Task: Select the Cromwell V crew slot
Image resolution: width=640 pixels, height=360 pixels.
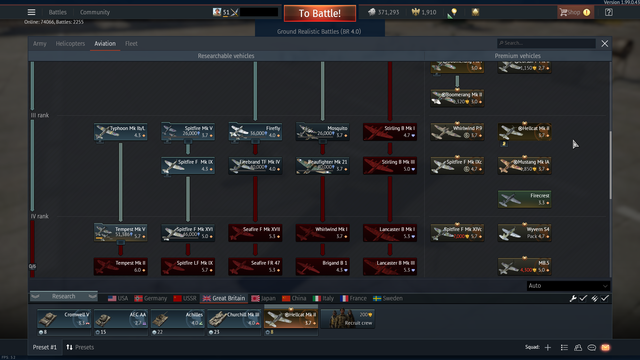Action: [x=64, y=319]
